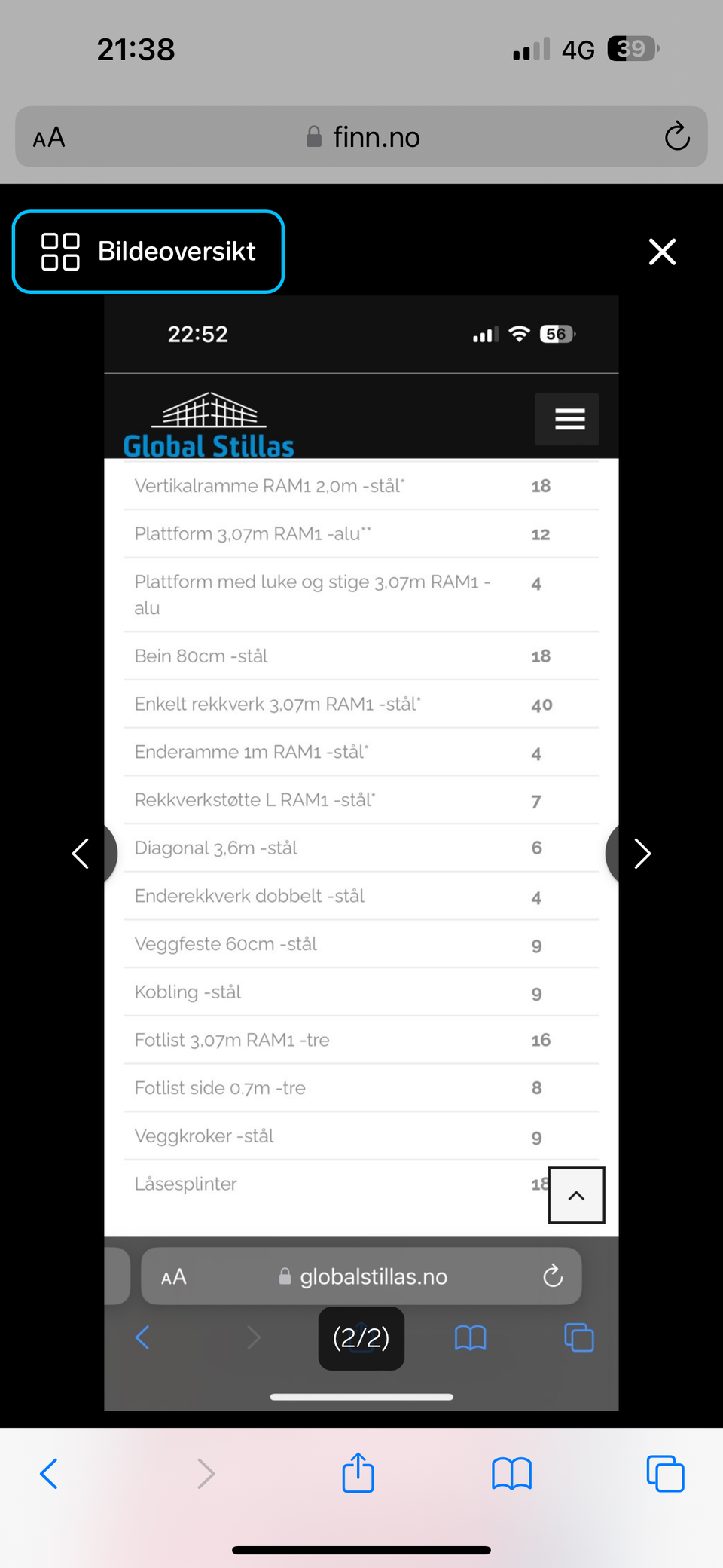Close the image gallery viewer
Image resolution: width=723 pixels, height=1568 pixels.
point(662,252)
